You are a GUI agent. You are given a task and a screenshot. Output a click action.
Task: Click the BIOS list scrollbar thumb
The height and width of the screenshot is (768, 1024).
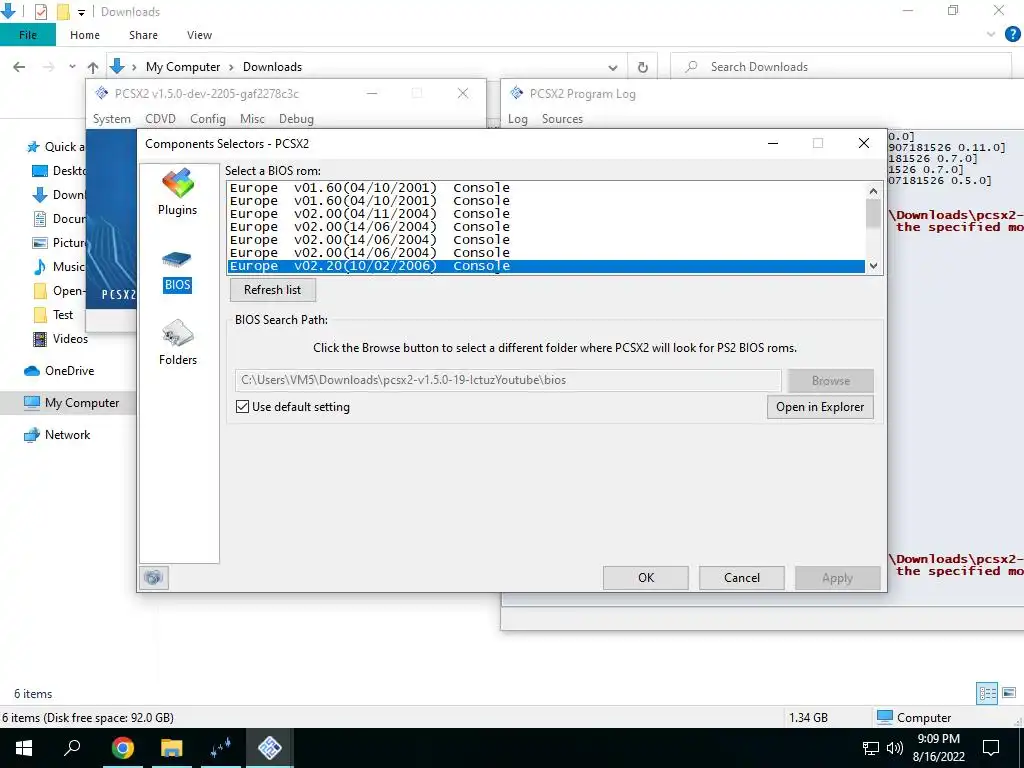(x=873, y=214)
